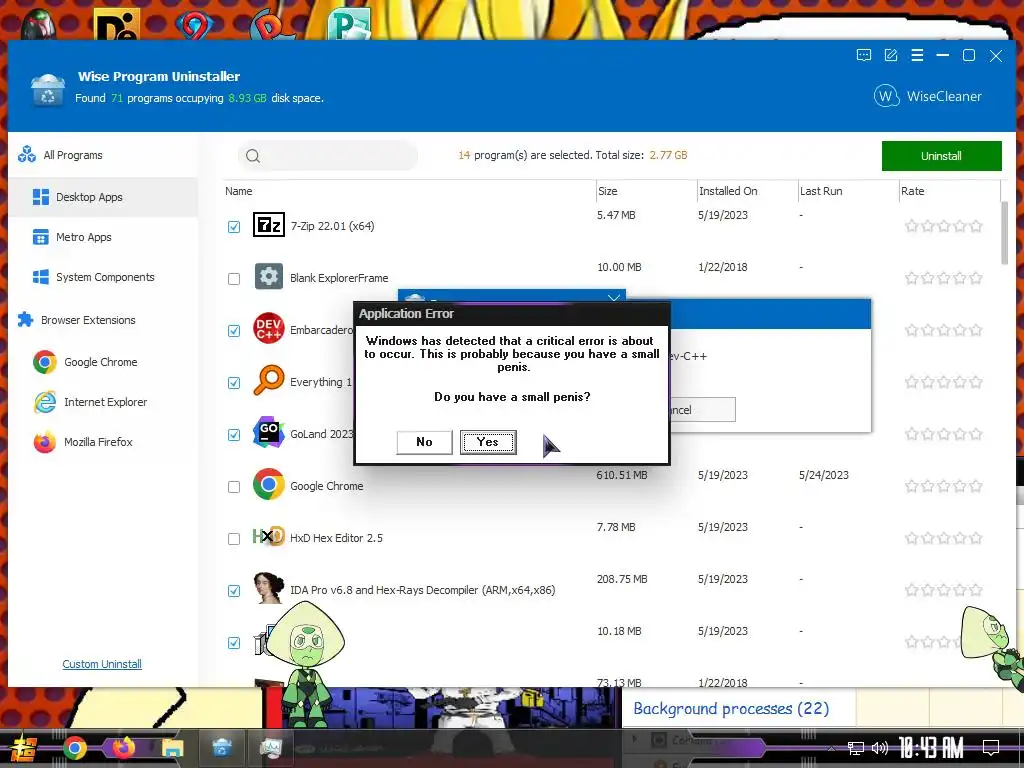Select System Components category
This screenshot has width=1024, height=768.
point(103,277)
